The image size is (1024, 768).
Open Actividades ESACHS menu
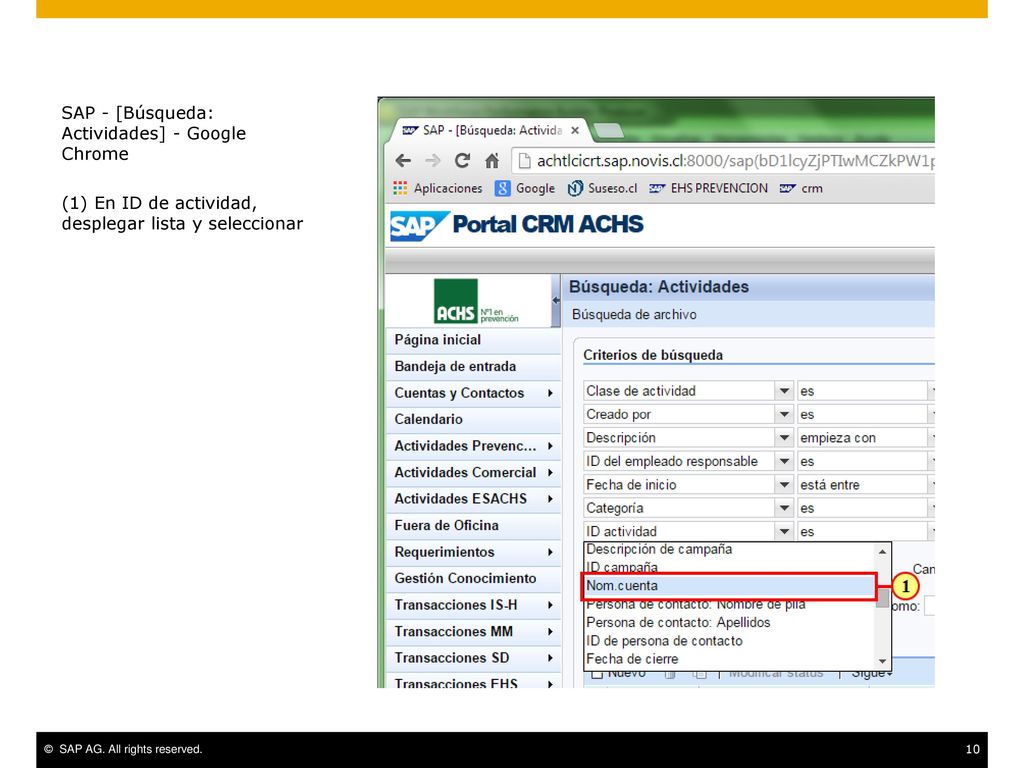pyautogui.click(x=473, y=499)
